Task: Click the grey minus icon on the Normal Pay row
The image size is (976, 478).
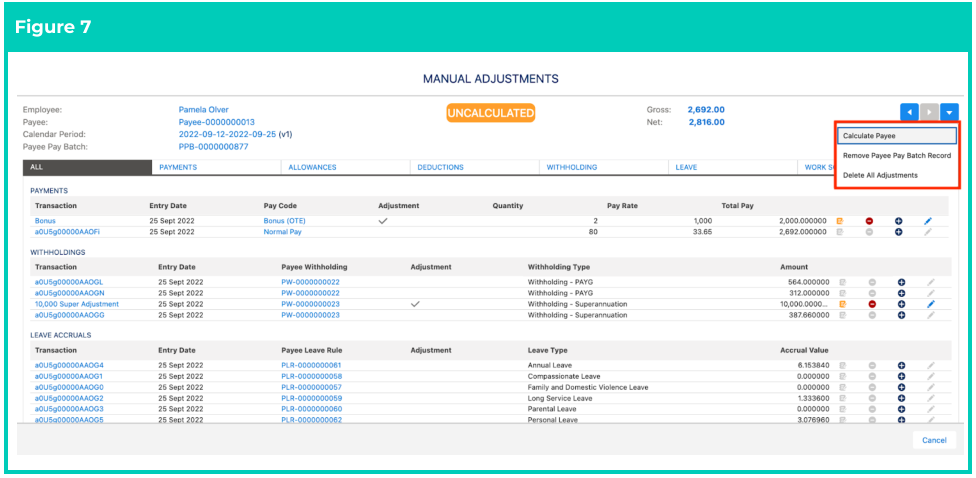Action: click(870, 232)
